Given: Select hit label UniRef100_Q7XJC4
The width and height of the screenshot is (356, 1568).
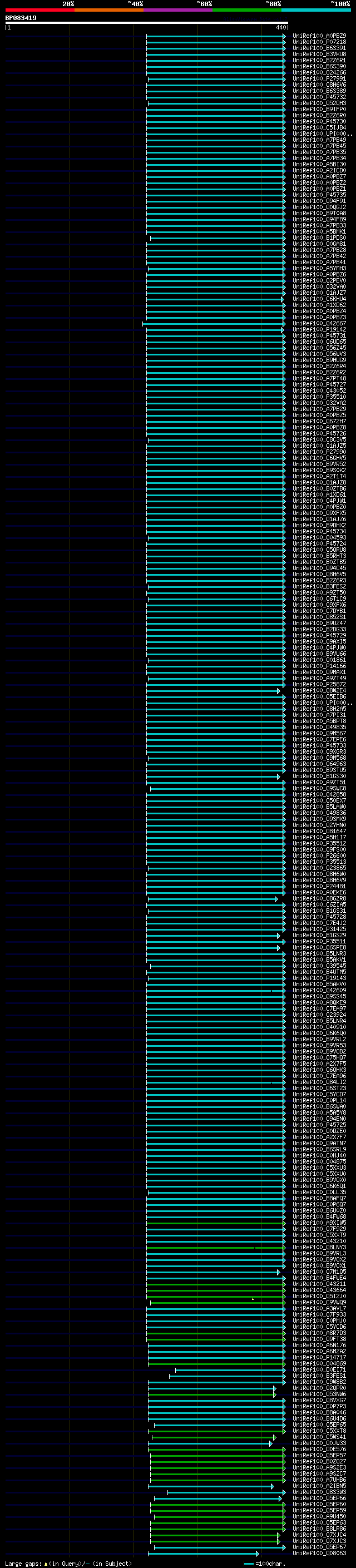Looking at the screenshot, I should pyautogui.click(x=319, y=1535).
